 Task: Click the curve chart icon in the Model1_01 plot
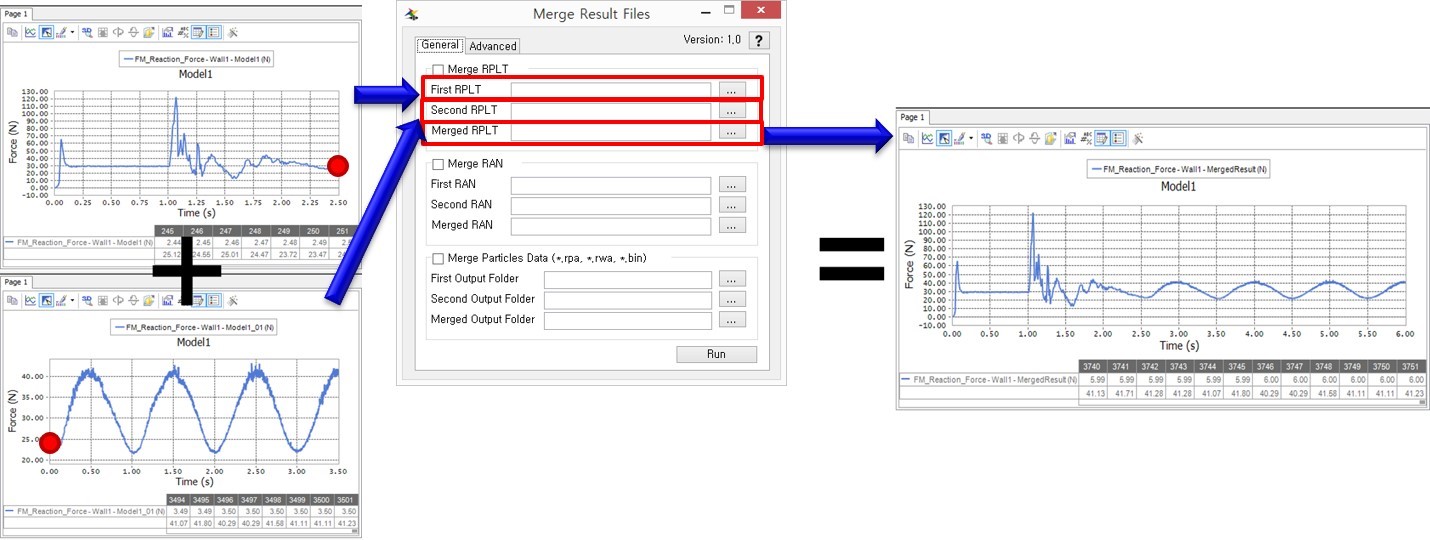(x=30, y=299)
